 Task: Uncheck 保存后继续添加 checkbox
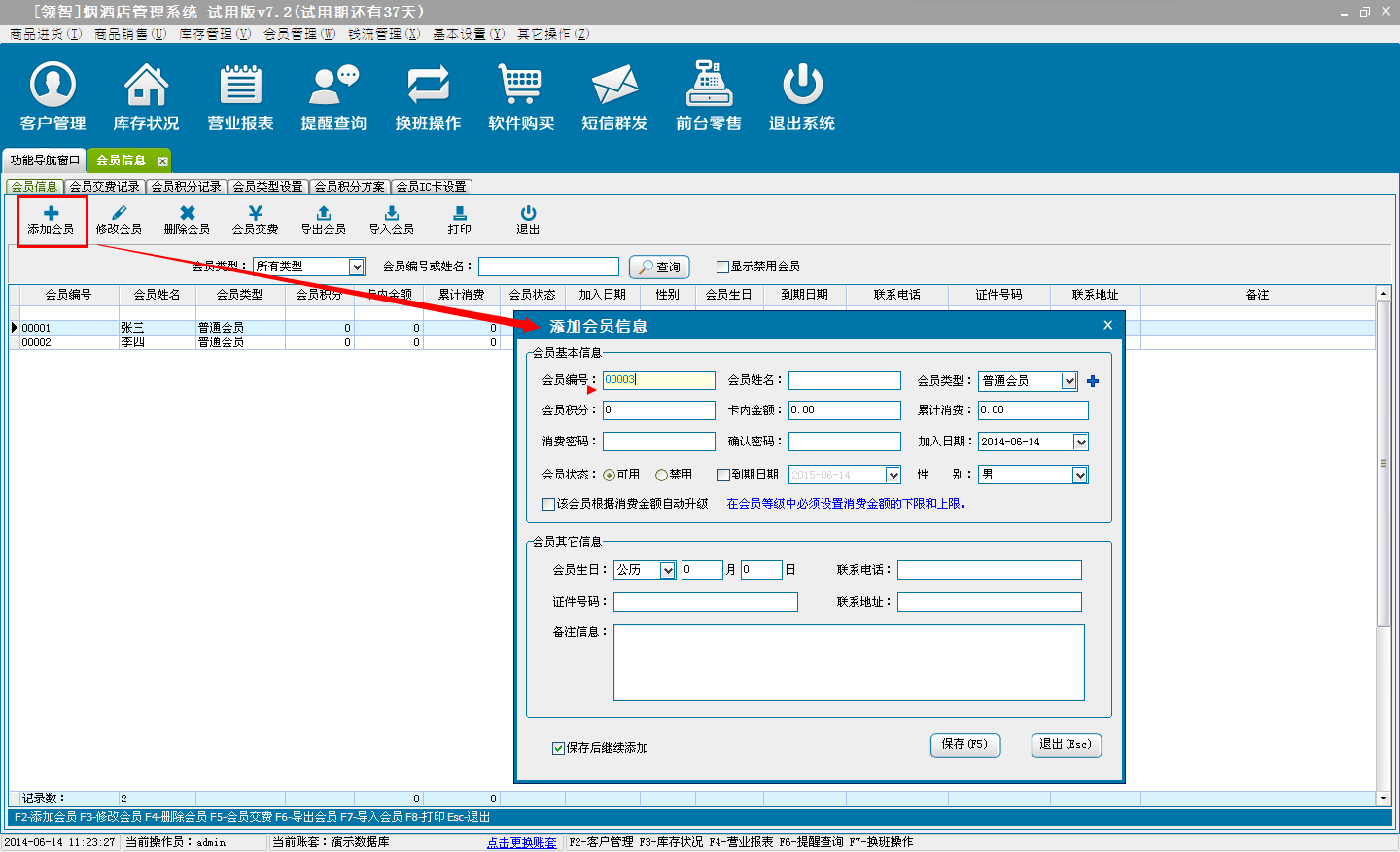click(558, 748)
